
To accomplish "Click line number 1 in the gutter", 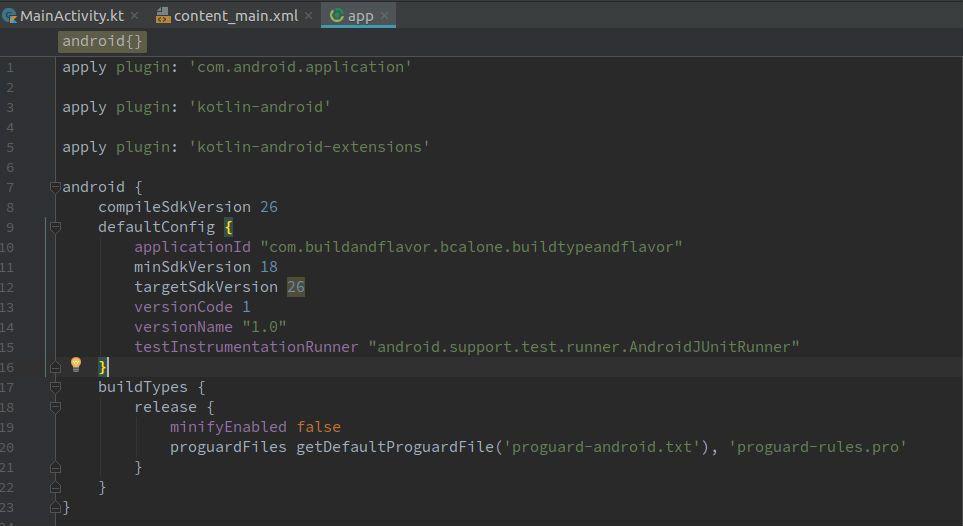I will [x=10, y=67].
